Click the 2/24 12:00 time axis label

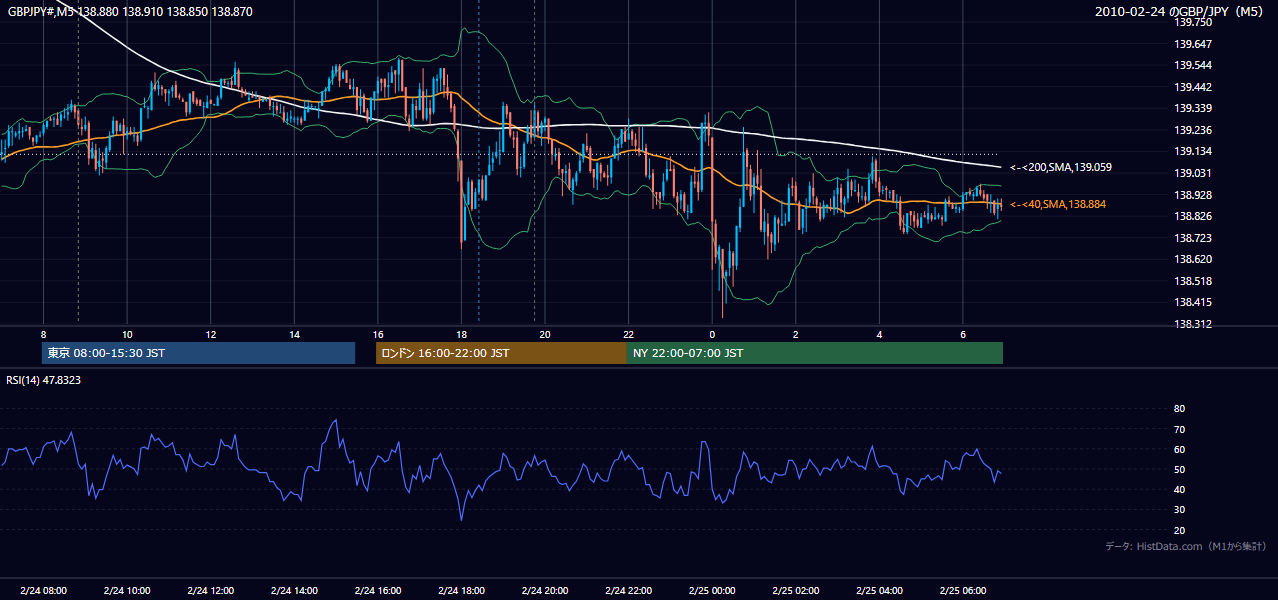tap(211, 590)
